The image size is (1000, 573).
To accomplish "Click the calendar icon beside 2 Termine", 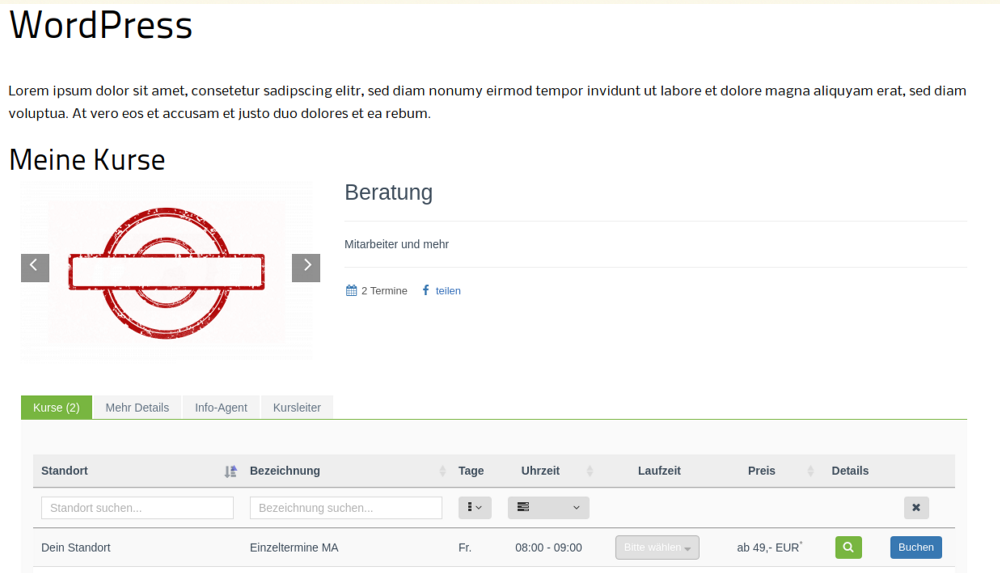I will pos(351,291).
